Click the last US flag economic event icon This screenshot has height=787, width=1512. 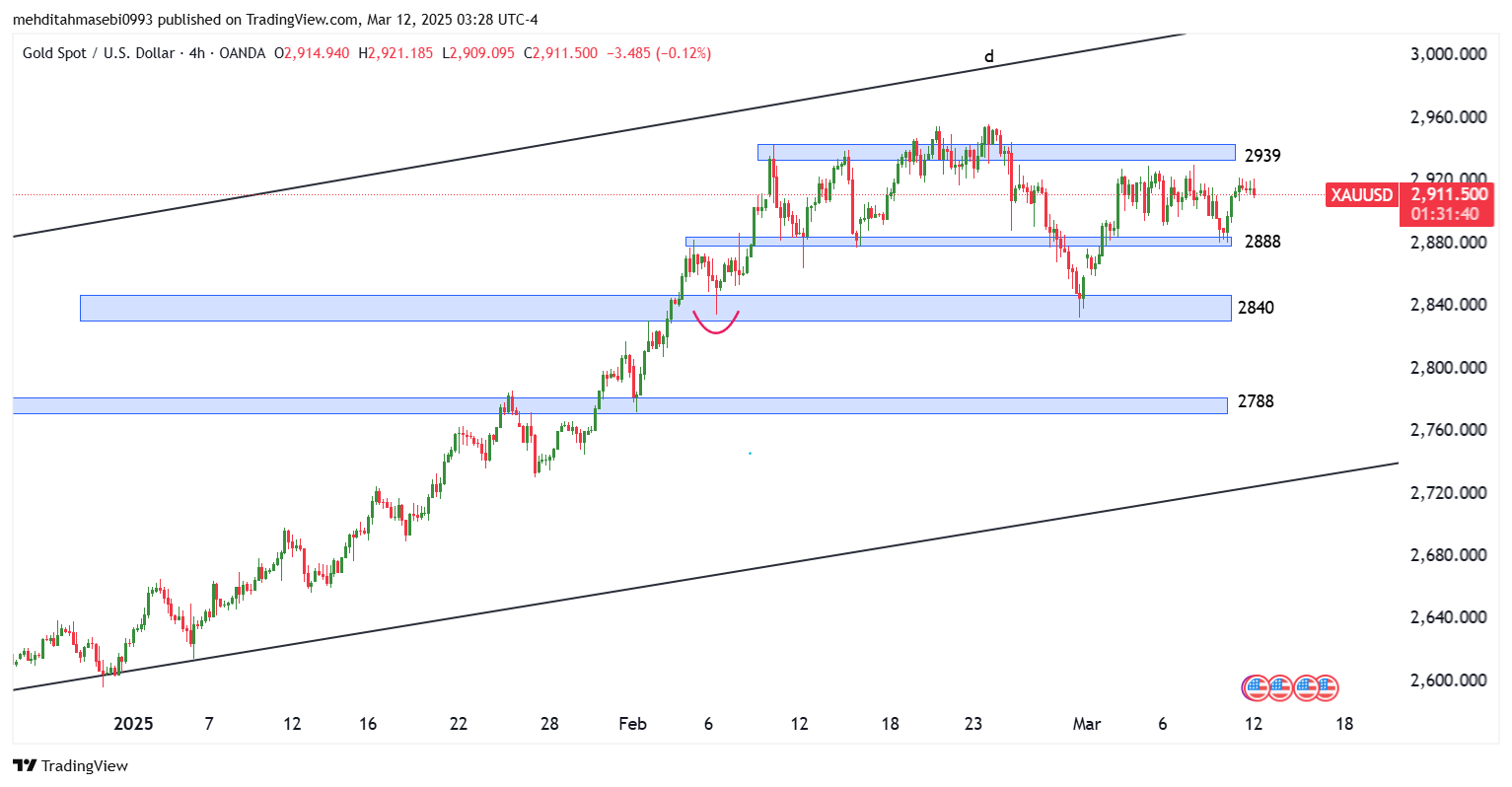1327,687
